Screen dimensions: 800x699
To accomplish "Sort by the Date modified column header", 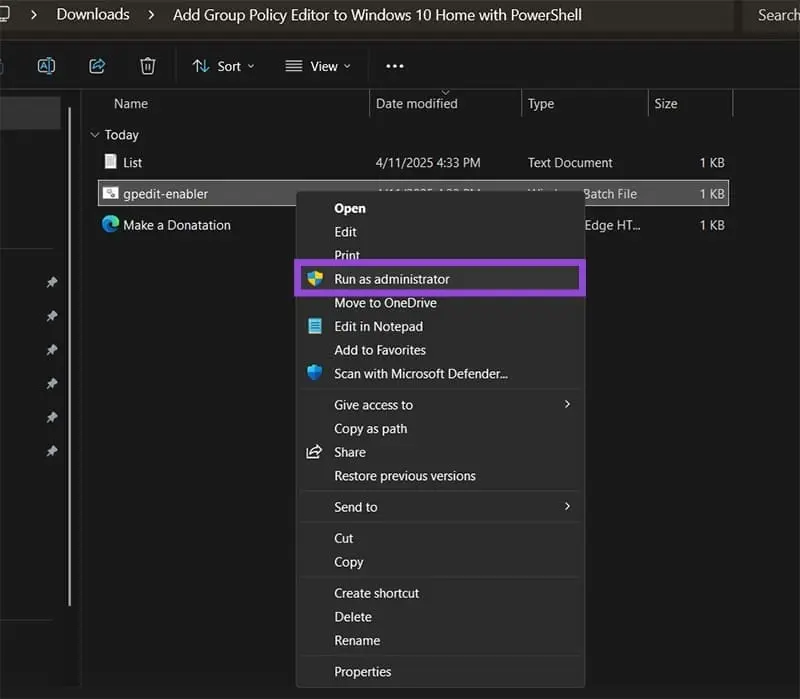I will coord(417,104).
